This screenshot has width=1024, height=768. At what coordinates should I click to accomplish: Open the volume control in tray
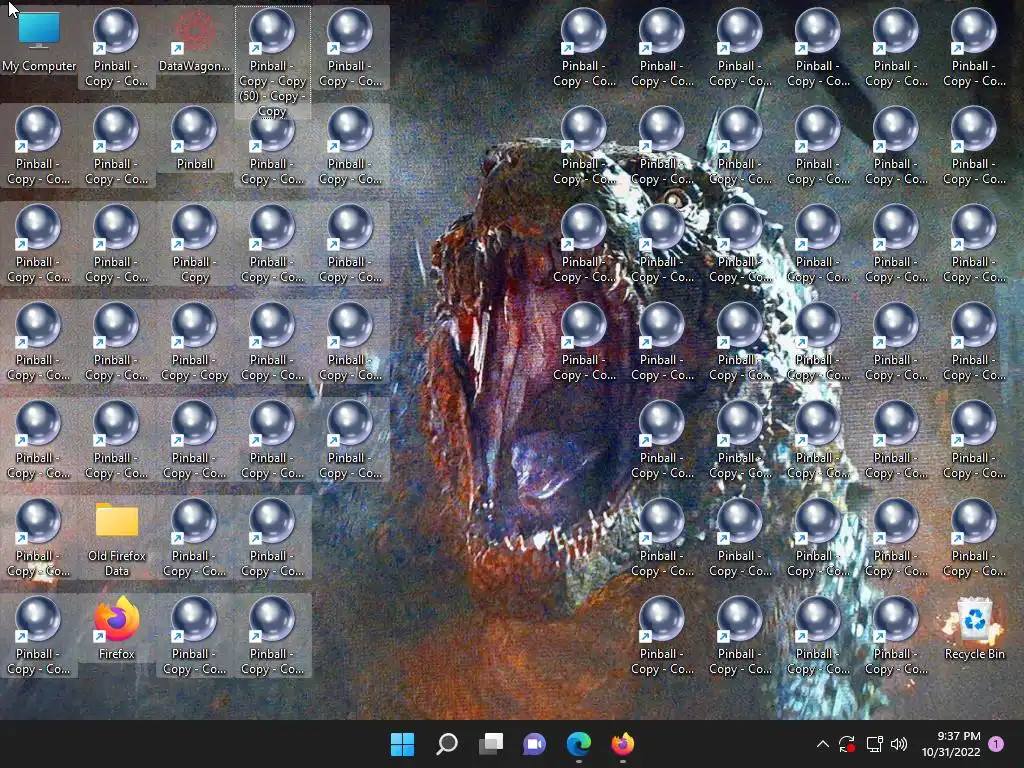[899, 744]
